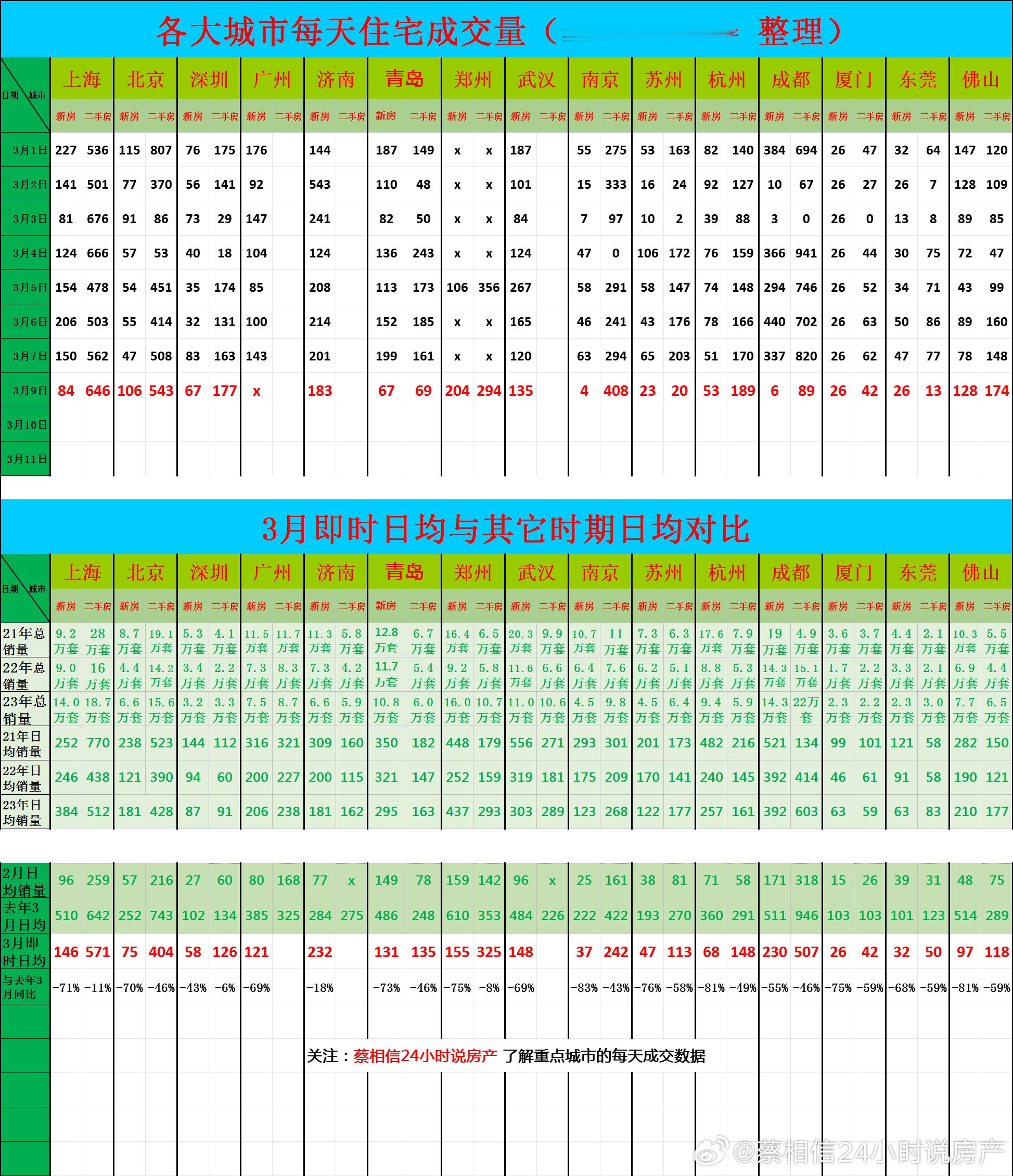Image resolution: width=1013 pixels, height=1176 pixels.
Task: Click 佛山 header in daily volume table
Action: 981,79
